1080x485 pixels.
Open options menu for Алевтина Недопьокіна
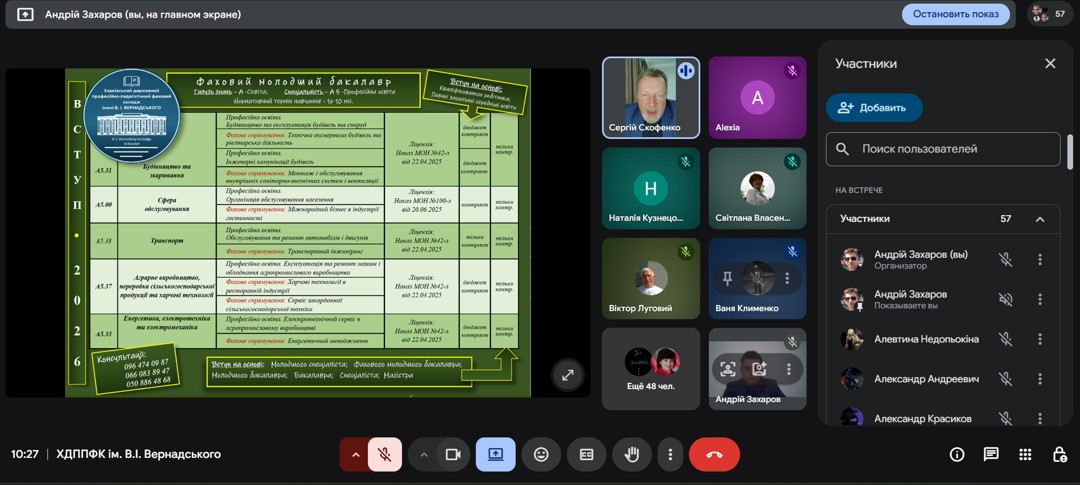1040,339
